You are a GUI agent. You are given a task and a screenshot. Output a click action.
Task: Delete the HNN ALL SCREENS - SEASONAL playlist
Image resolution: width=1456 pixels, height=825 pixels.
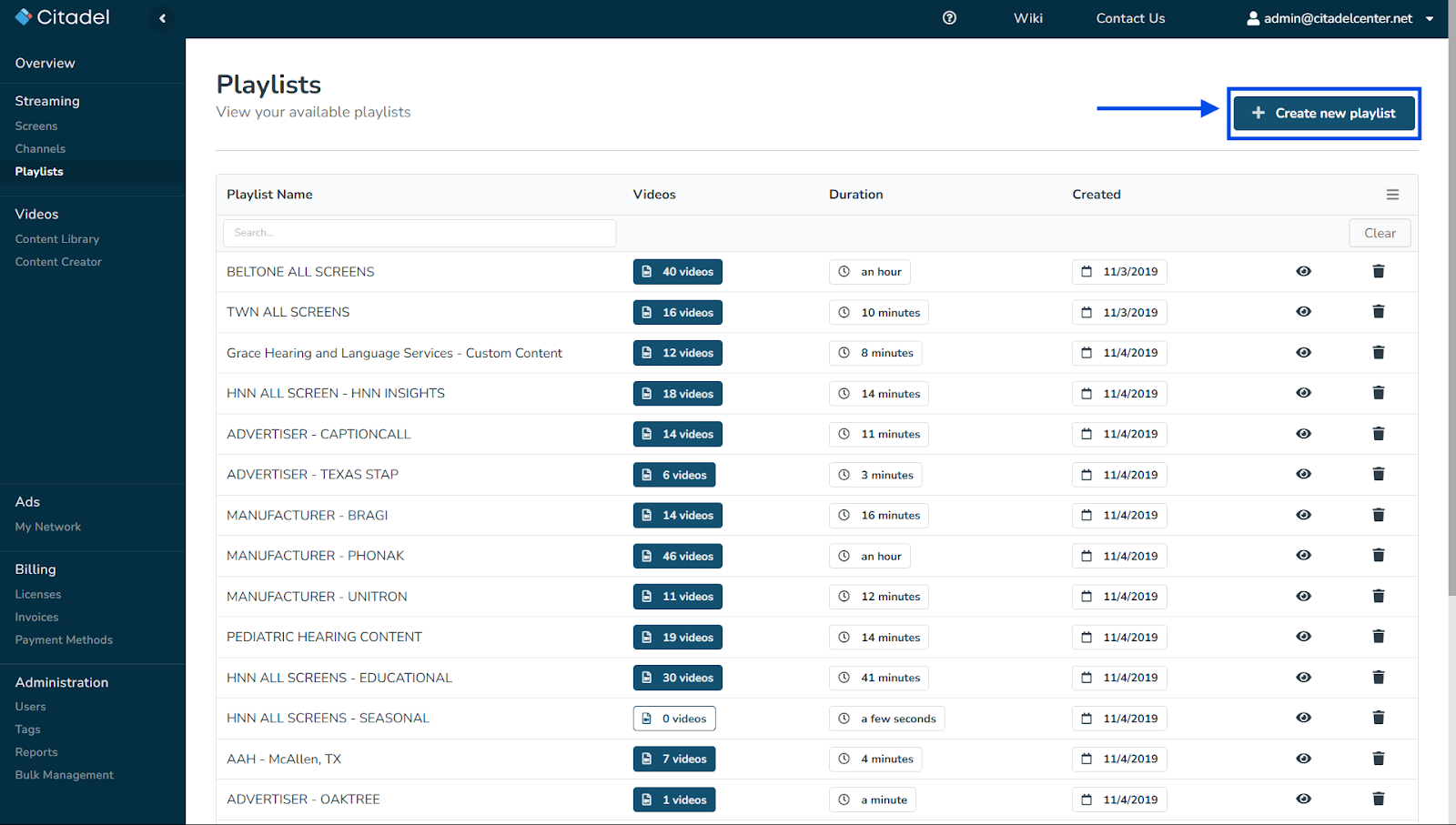click(x=1379, y=718)
